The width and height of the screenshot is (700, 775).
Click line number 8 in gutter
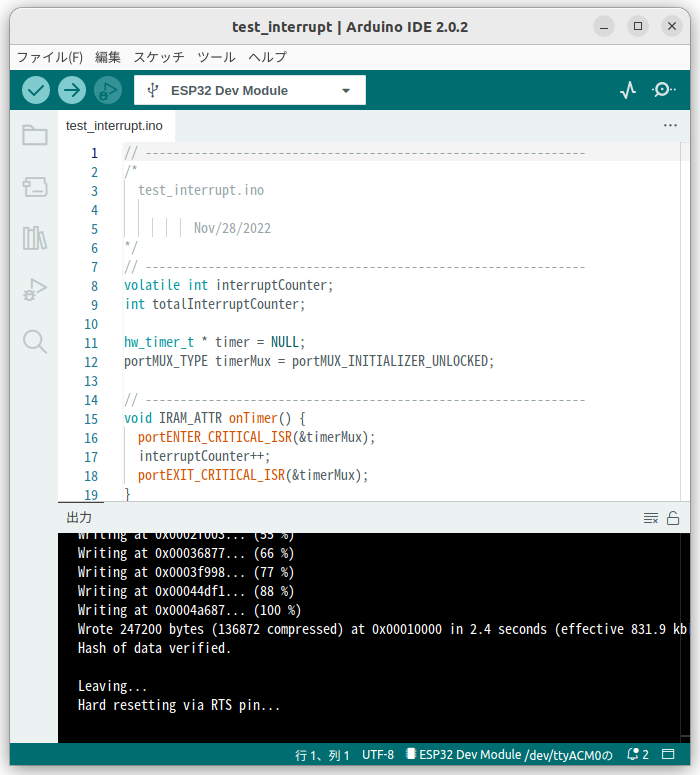pyautogui.click(x=94, y=286)
